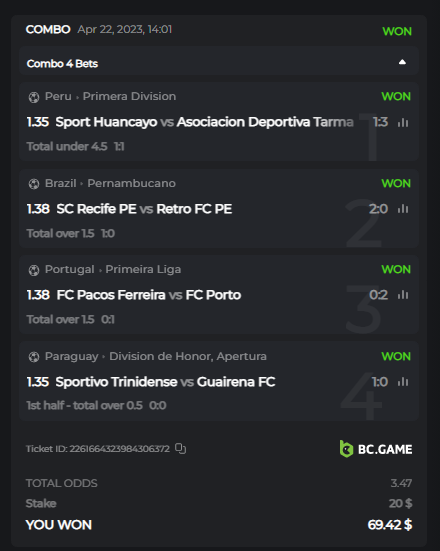This screenshot has width=440, height=551.
Task: Collapse the Combo 4 Bets arrow
Action: point(402,63)
